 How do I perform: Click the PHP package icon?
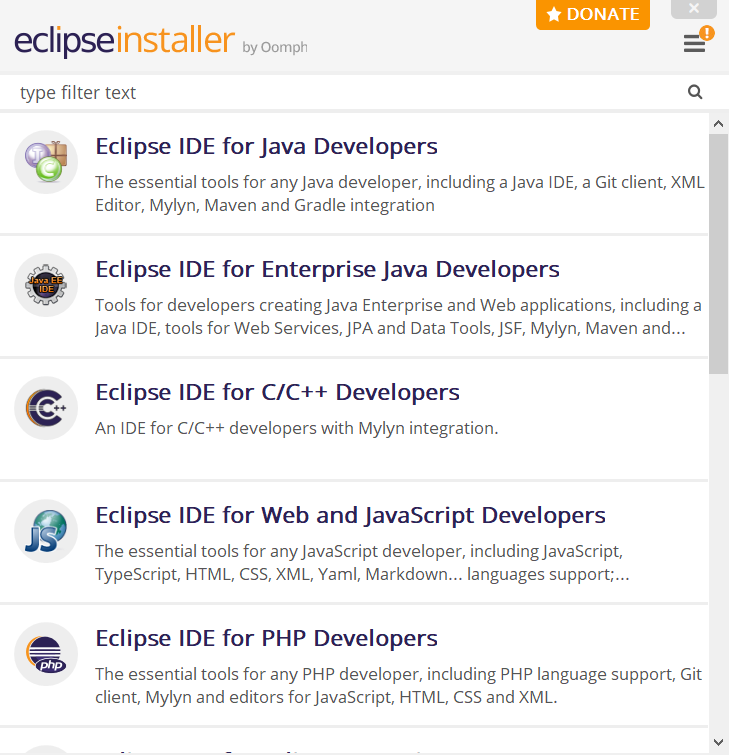pyautogui.click(x=46, y=654)
